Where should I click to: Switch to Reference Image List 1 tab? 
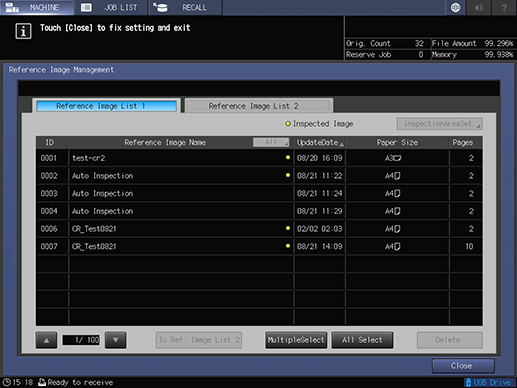tap(106, 106)
